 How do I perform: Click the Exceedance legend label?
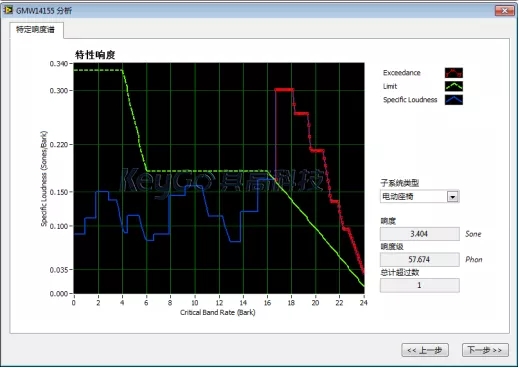click(x=402, y=73)
